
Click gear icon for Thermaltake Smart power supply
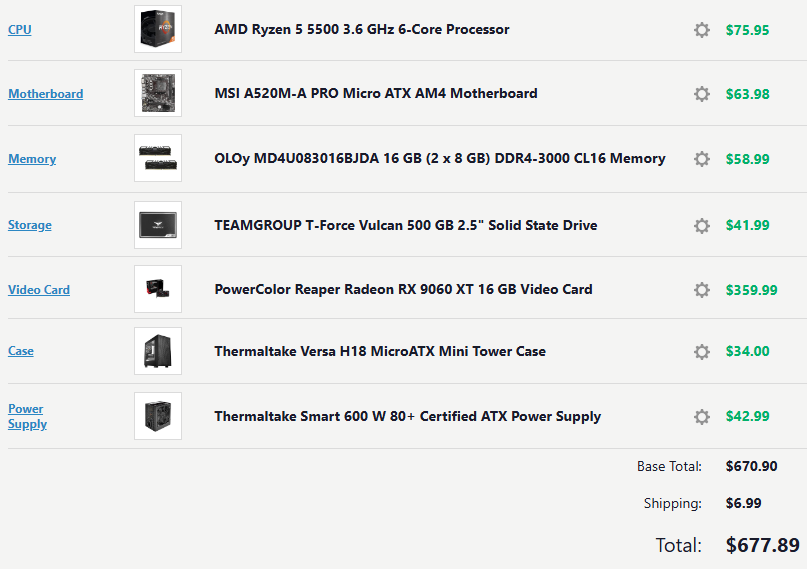pyautogui.click(x=702, y=417)
